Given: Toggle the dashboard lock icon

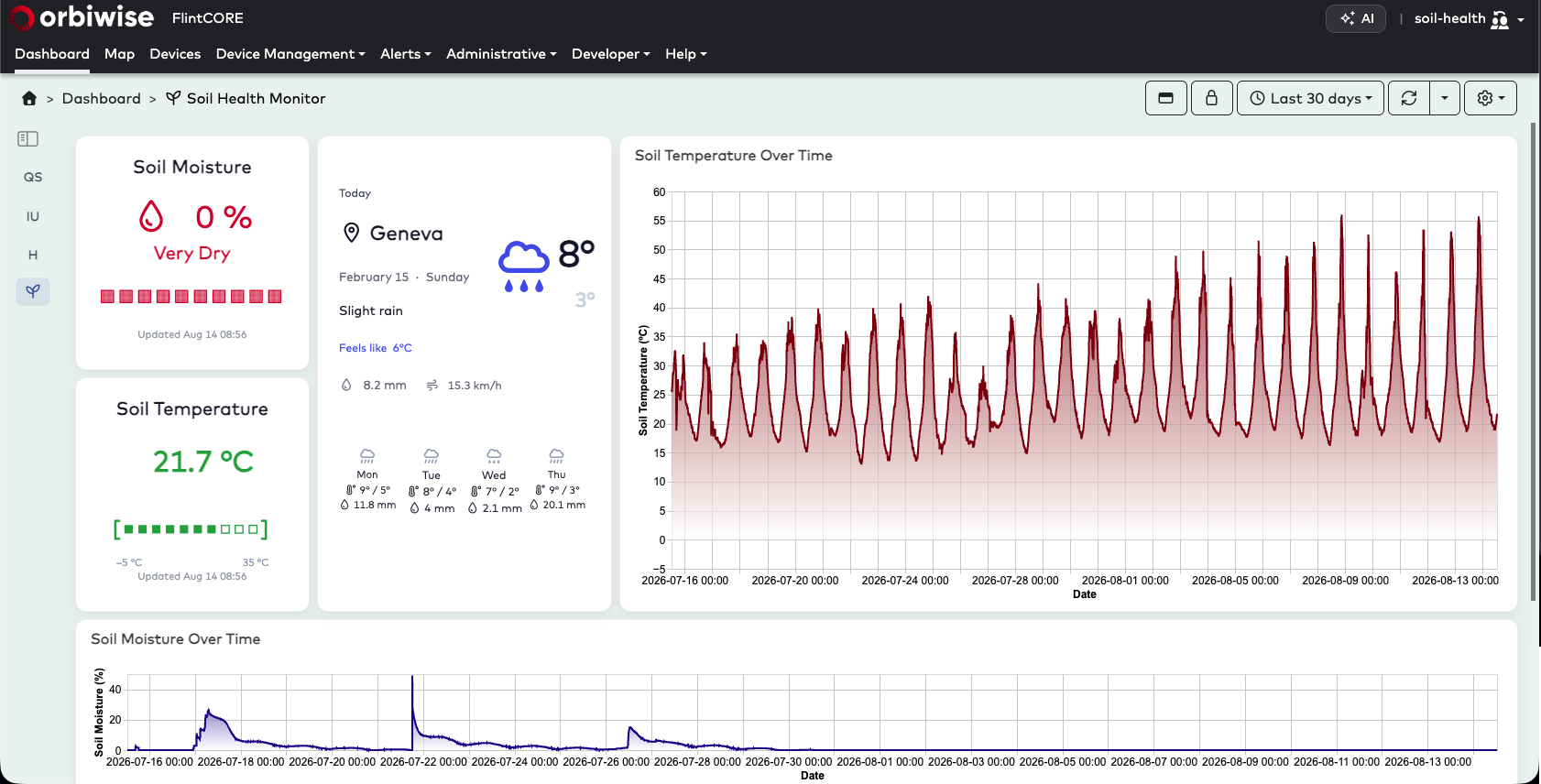Looking at the screenshot, I should pos(1211,98).
